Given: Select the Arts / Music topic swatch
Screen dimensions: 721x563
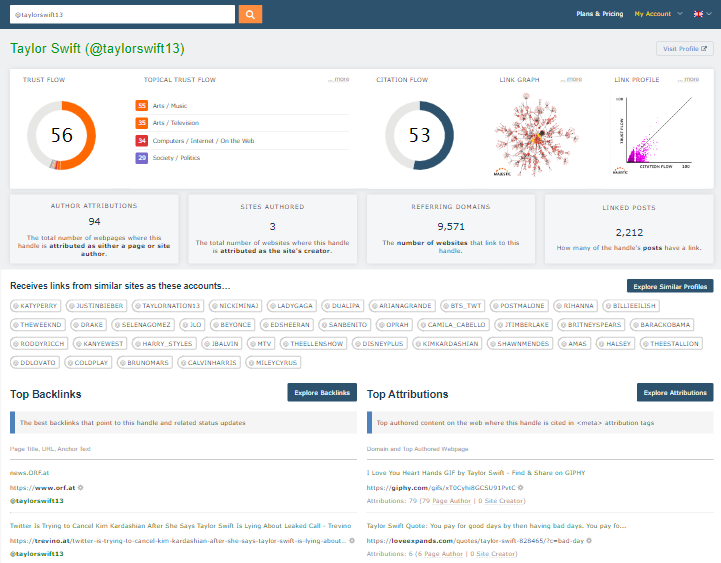Looking at the screenshot, I should point(142,106).
